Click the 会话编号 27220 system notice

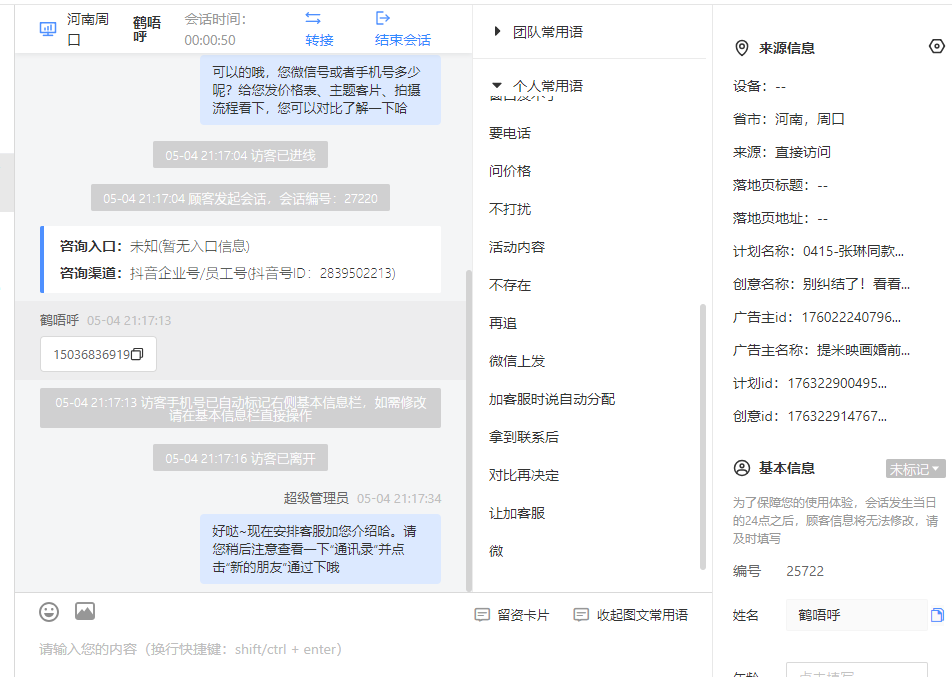pos(240,198)
